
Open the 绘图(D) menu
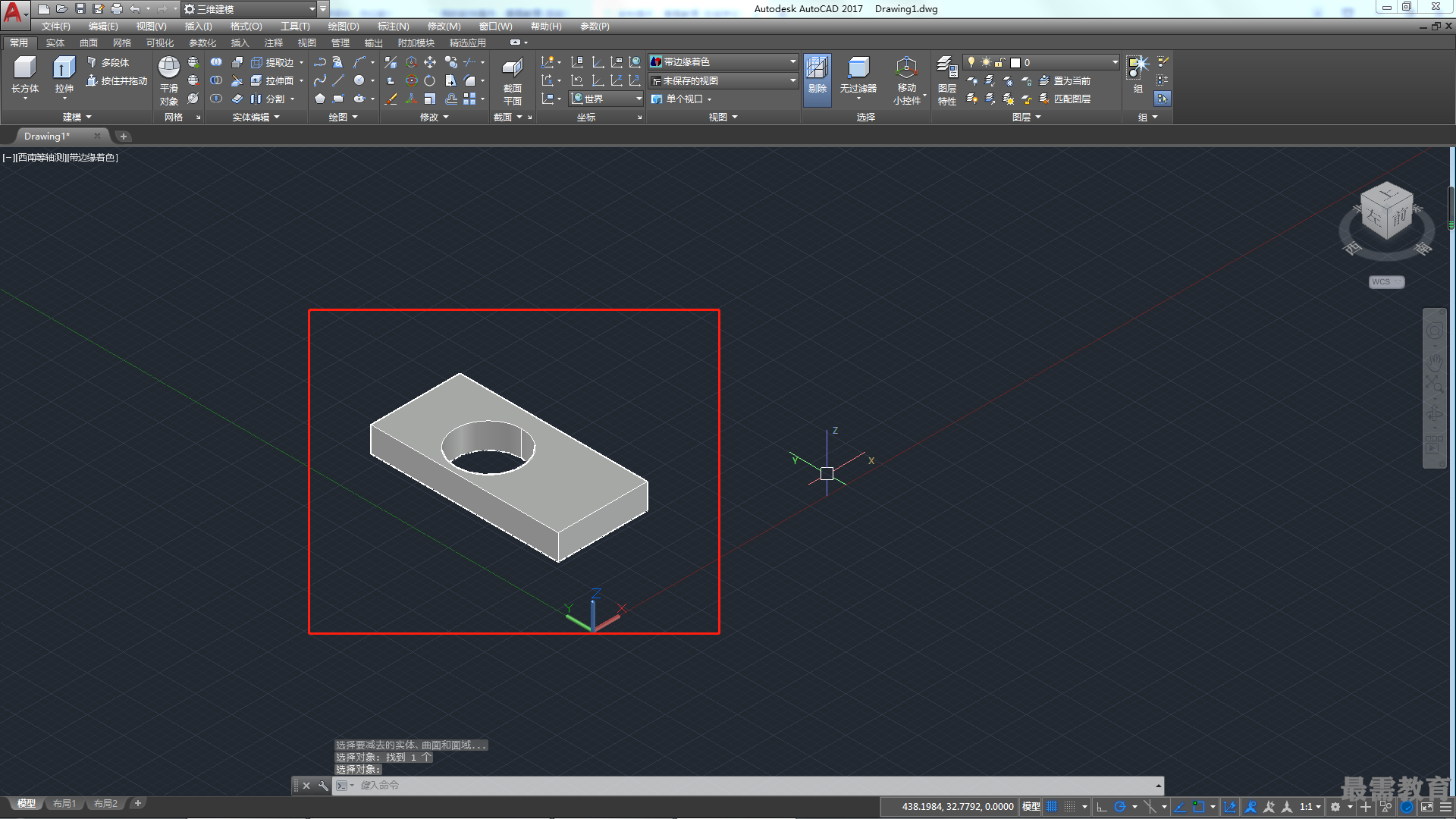click(x=344, y=27)
